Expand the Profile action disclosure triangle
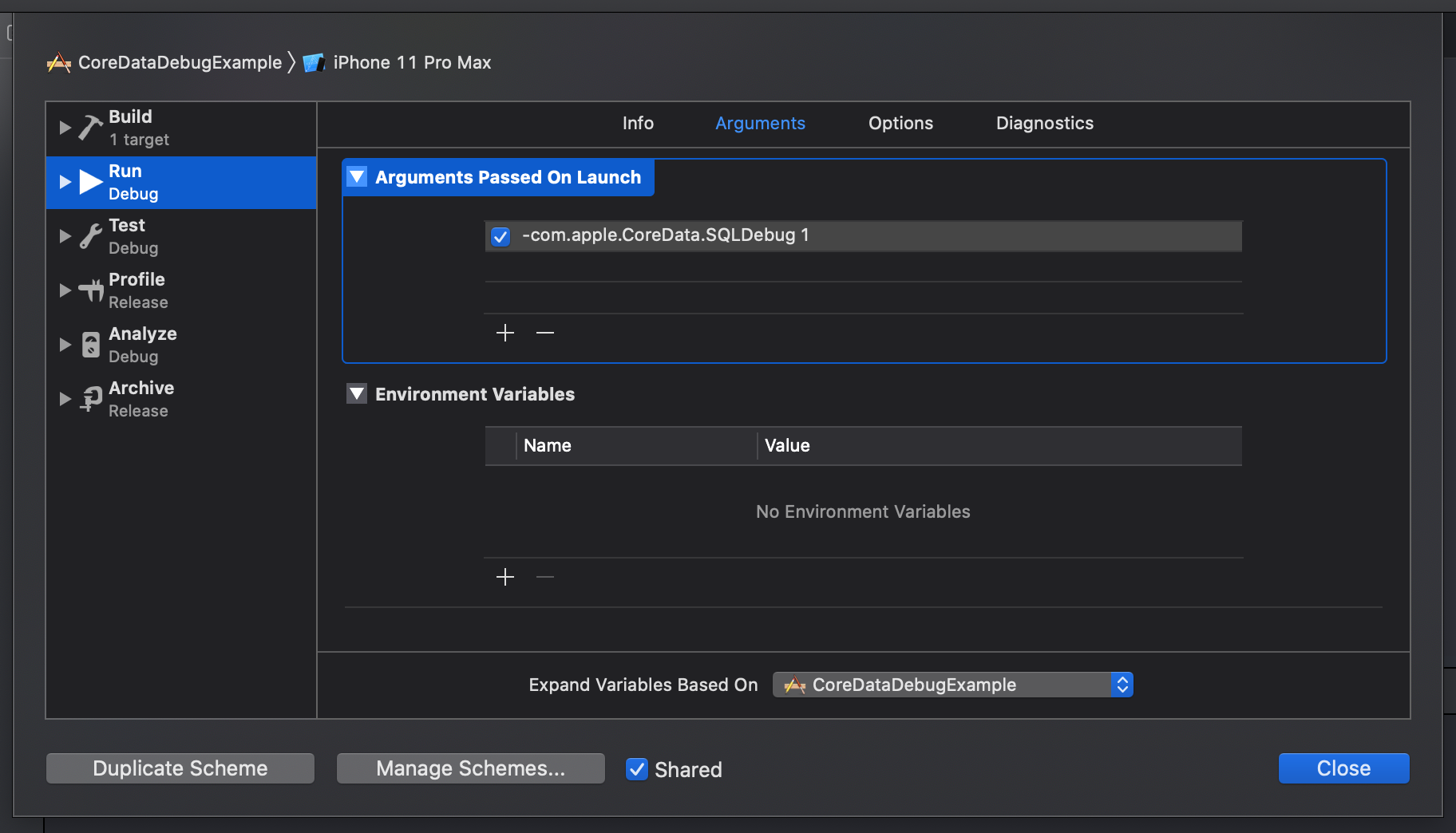Image resolution: width=1456 pixels, height=833 pixels. (65, 290)
